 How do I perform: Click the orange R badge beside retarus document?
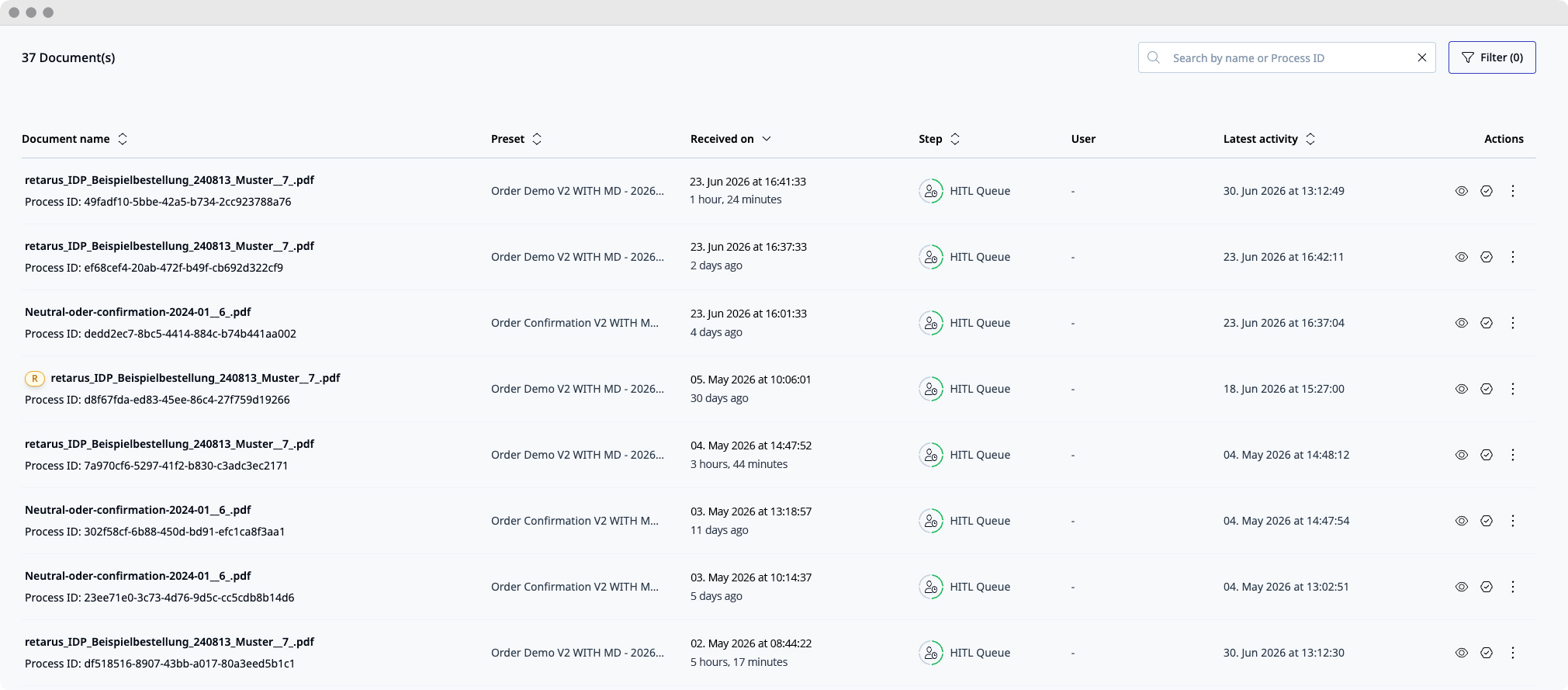click(34, 379)
